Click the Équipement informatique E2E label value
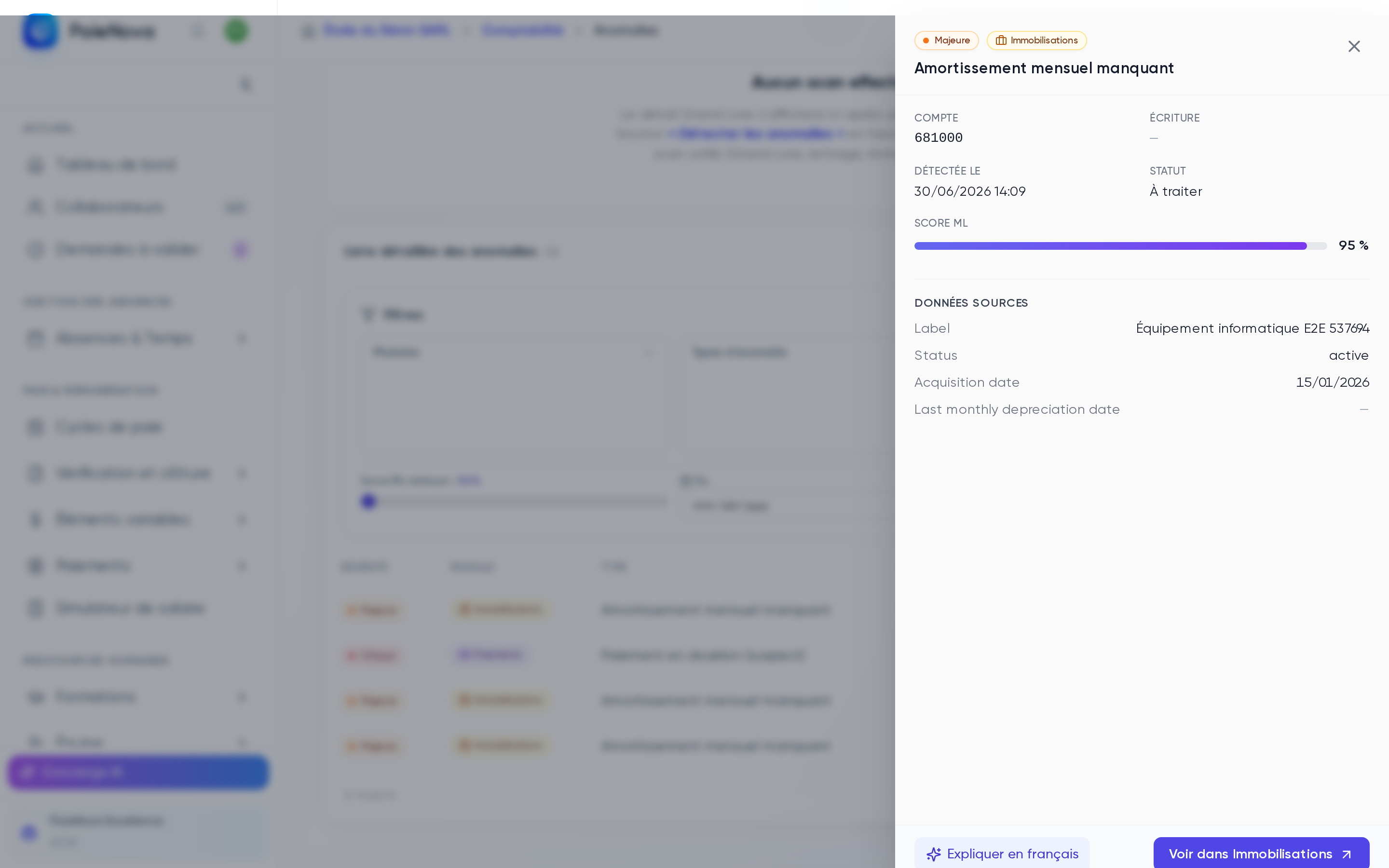The height and width of the screenshot is (868, 1389). [x=1253, y=328]
